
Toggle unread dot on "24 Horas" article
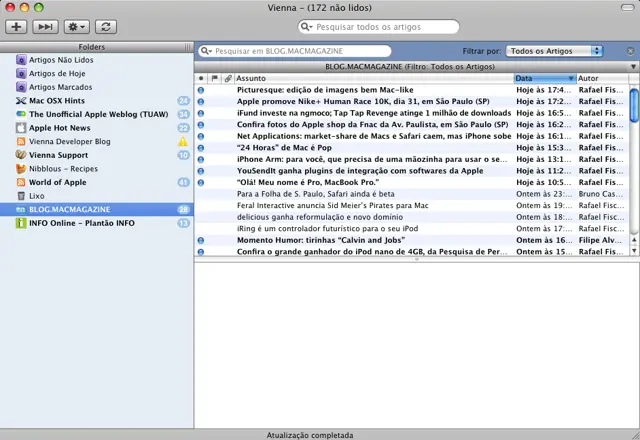[201, 148]
